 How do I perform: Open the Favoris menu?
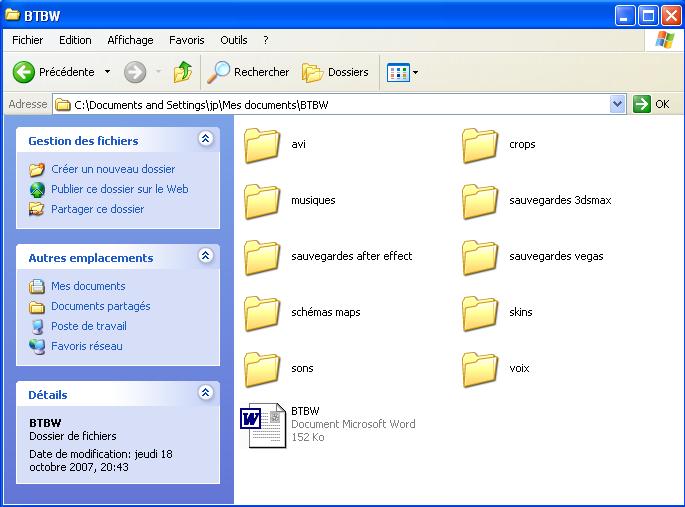186,40
